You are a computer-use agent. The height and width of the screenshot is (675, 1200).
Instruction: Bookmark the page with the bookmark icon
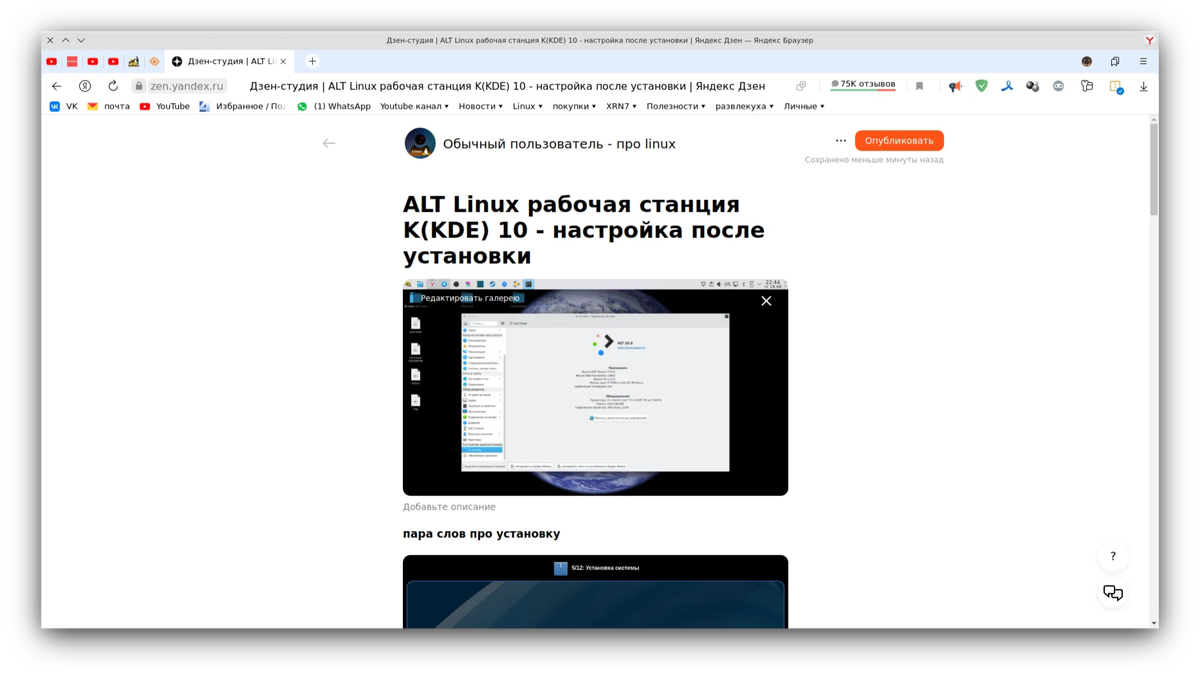919,86
